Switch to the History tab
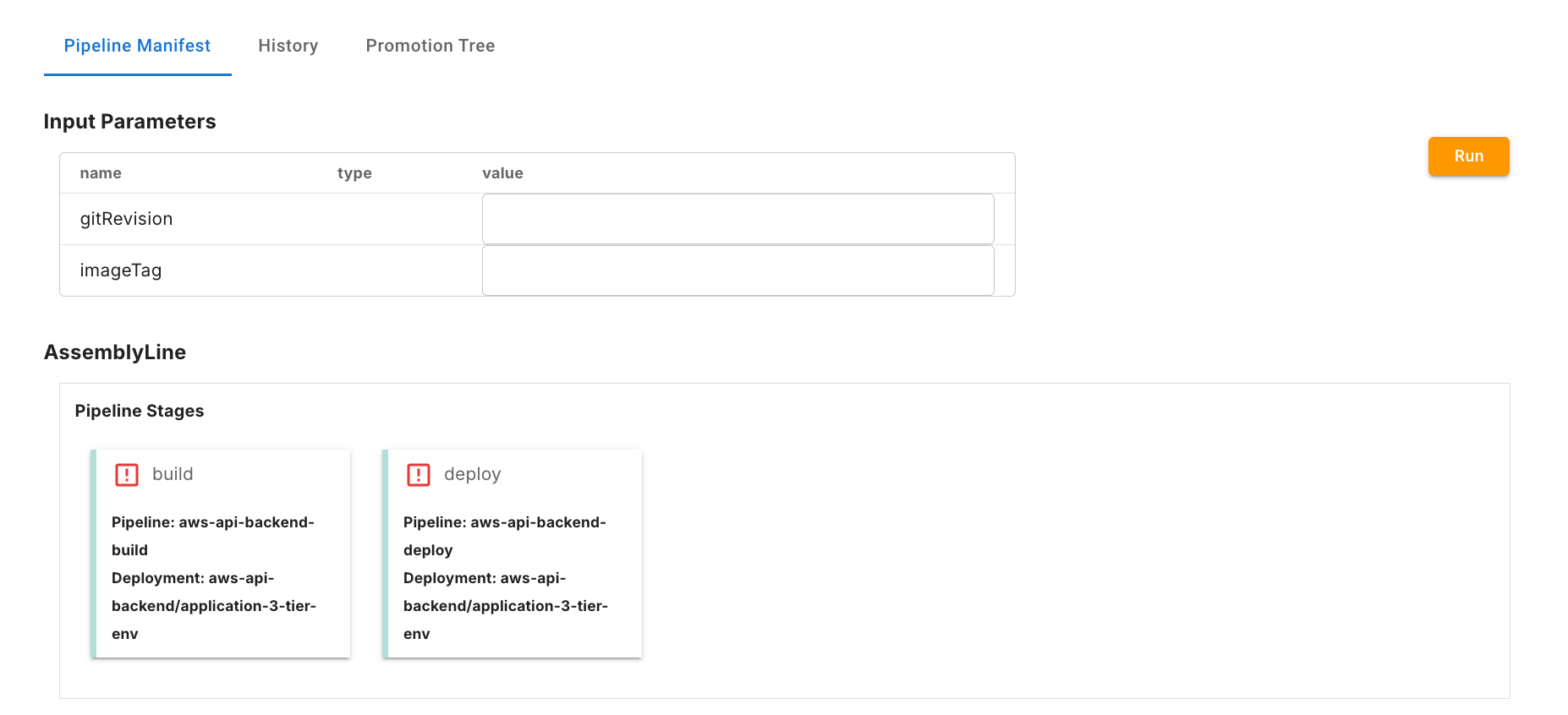Image resolution: width=1568 pixels, height=715 pixels. click(x=288, y=46)
